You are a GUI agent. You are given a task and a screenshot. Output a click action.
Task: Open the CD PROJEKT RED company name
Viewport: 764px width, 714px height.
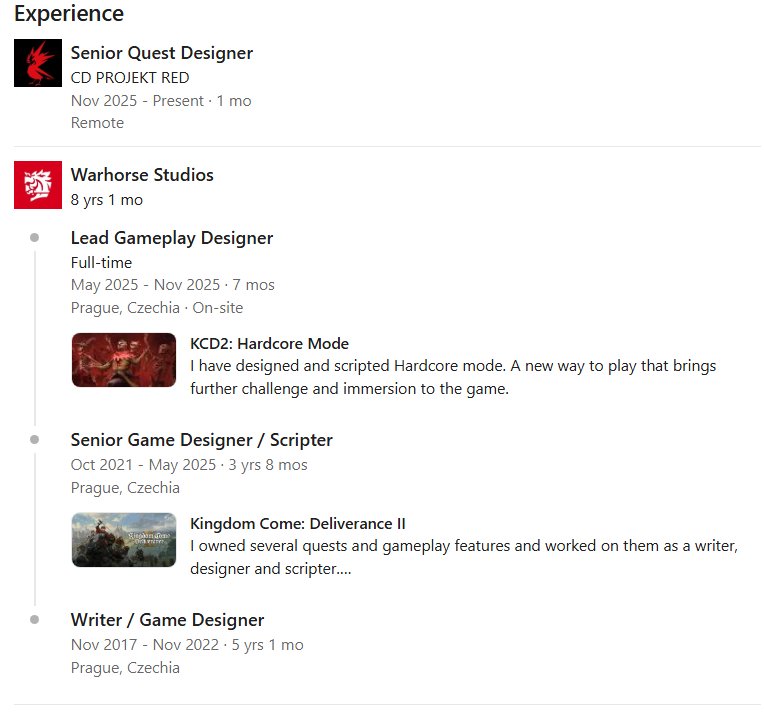point(130,77)
